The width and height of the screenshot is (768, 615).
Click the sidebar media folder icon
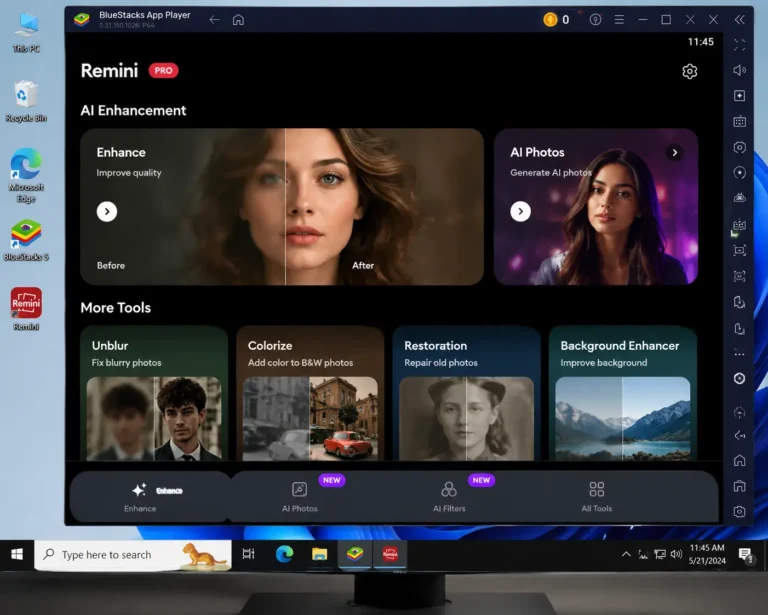(x=740, y=329)
